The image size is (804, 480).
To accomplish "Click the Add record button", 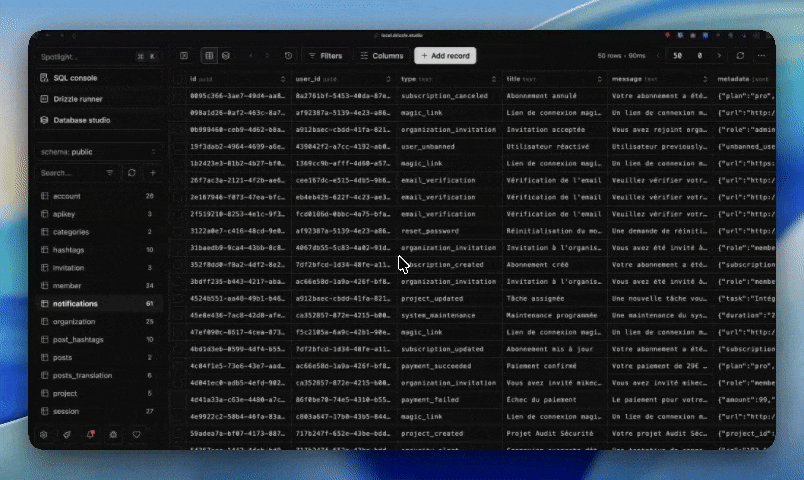I will point(445,56).
